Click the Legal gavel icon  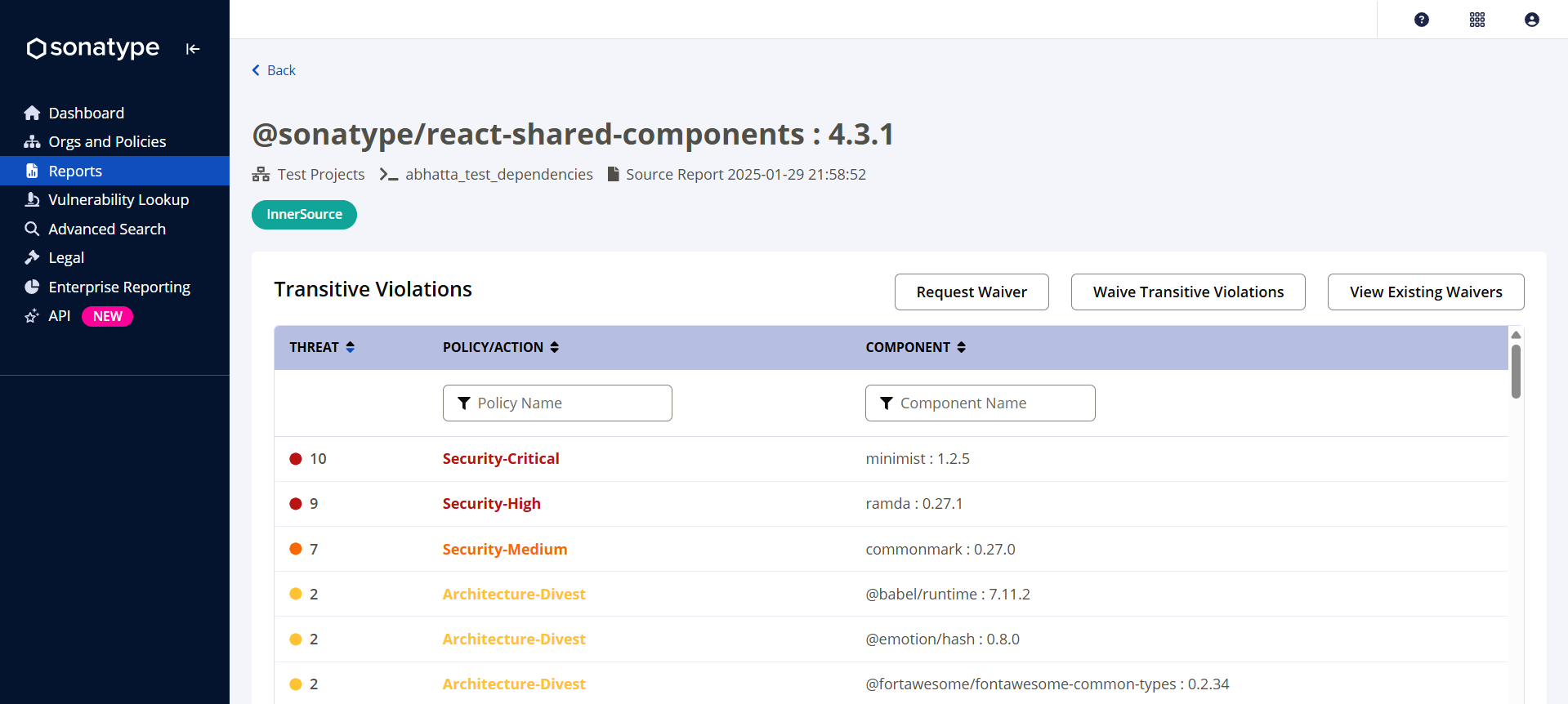click(x=32, y=257)
